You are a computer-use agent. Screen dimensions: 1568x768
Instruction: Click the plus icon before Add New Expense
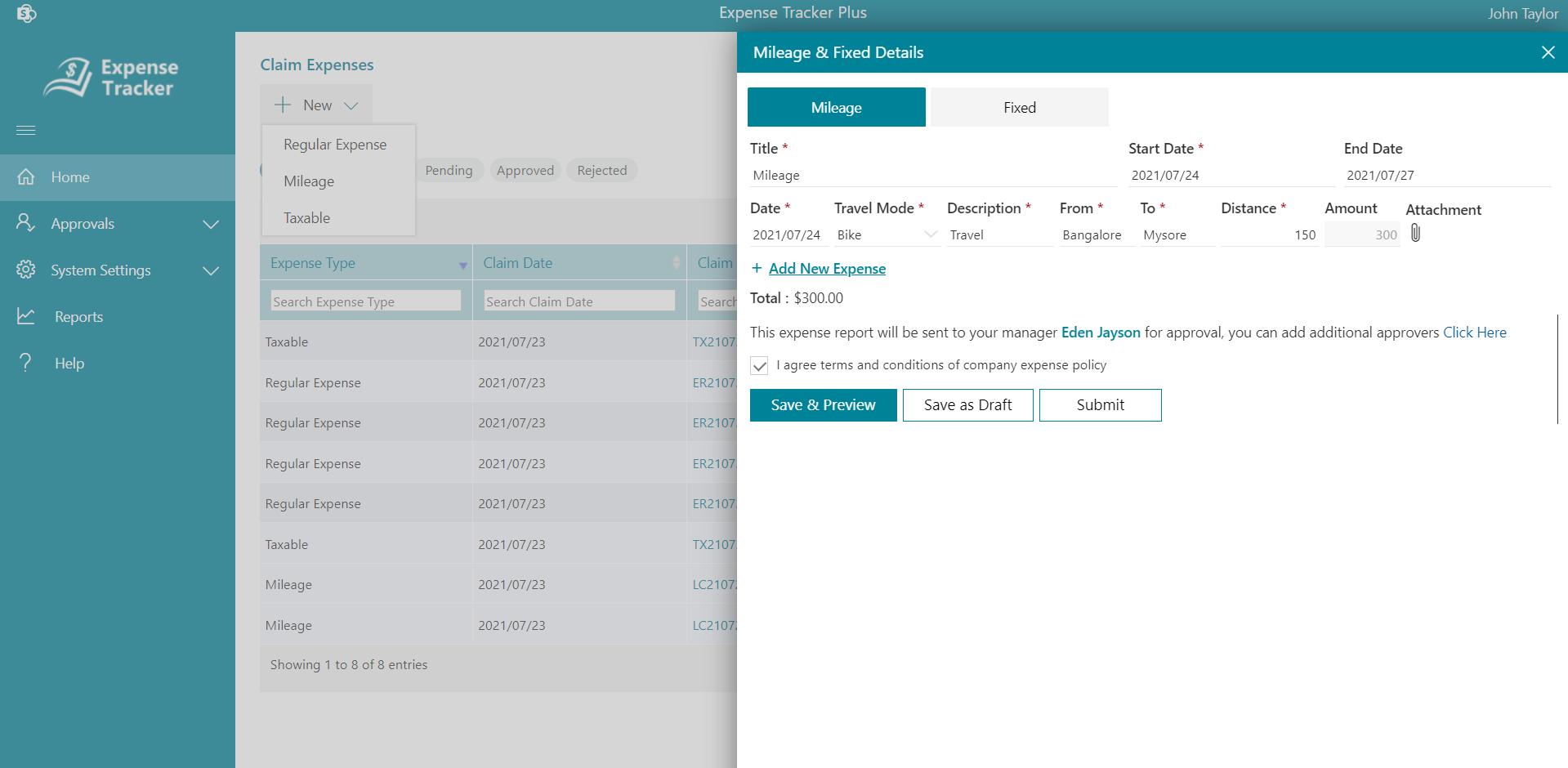(757, 268)
